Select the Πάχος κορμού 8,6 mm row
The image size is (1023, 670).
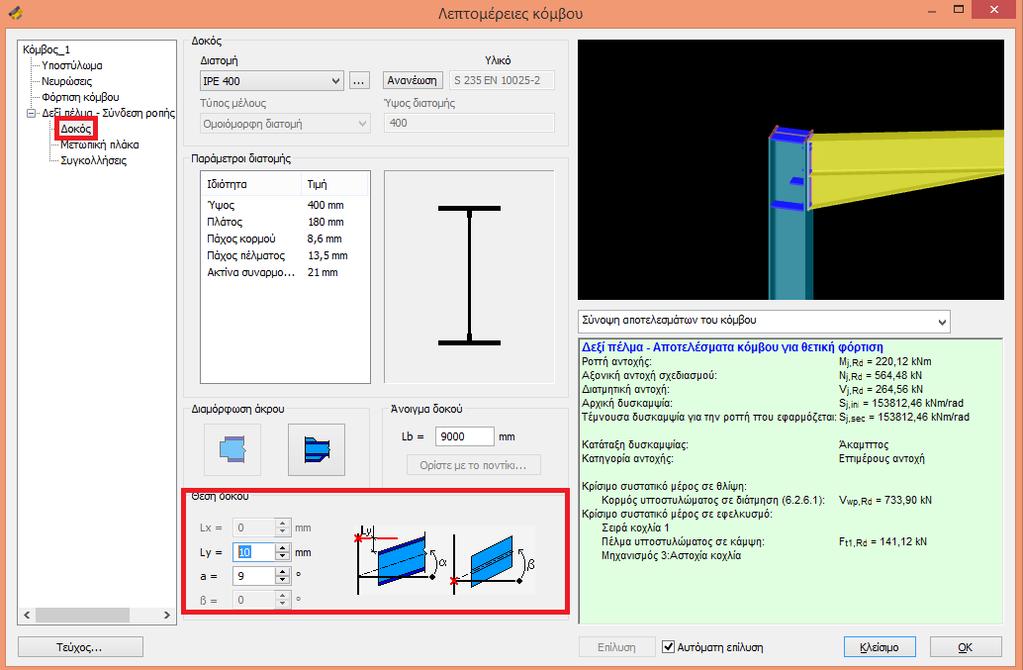285,239
